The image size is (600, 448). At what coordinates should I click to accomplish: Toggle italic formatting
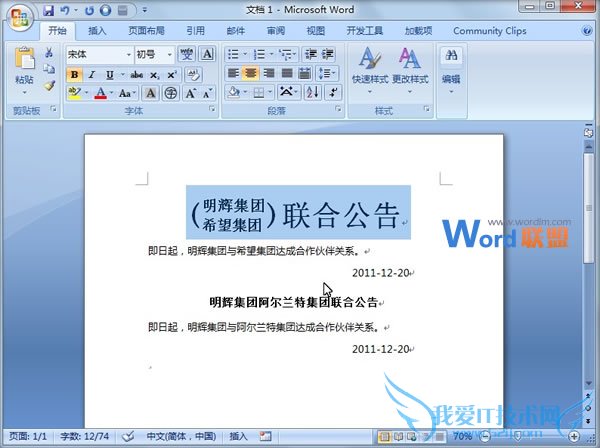tap(91, 75)
